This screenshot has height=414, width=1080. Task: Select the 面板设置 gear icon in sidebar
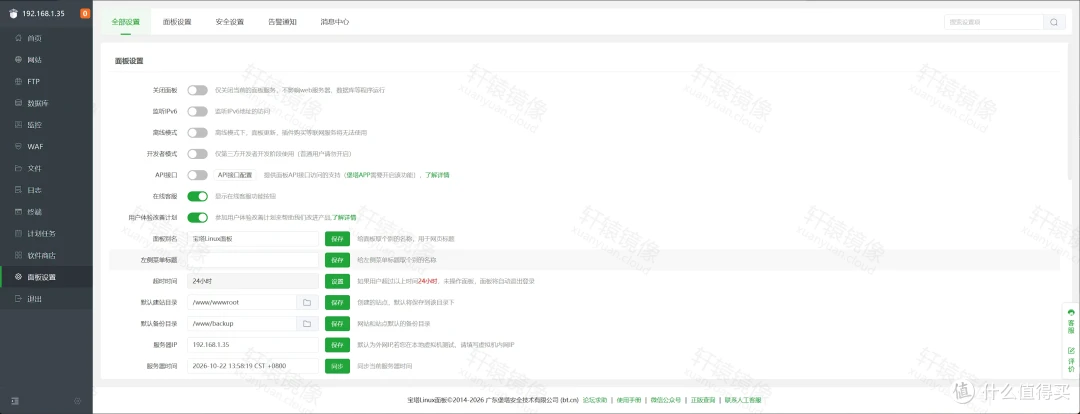[19, 277]
